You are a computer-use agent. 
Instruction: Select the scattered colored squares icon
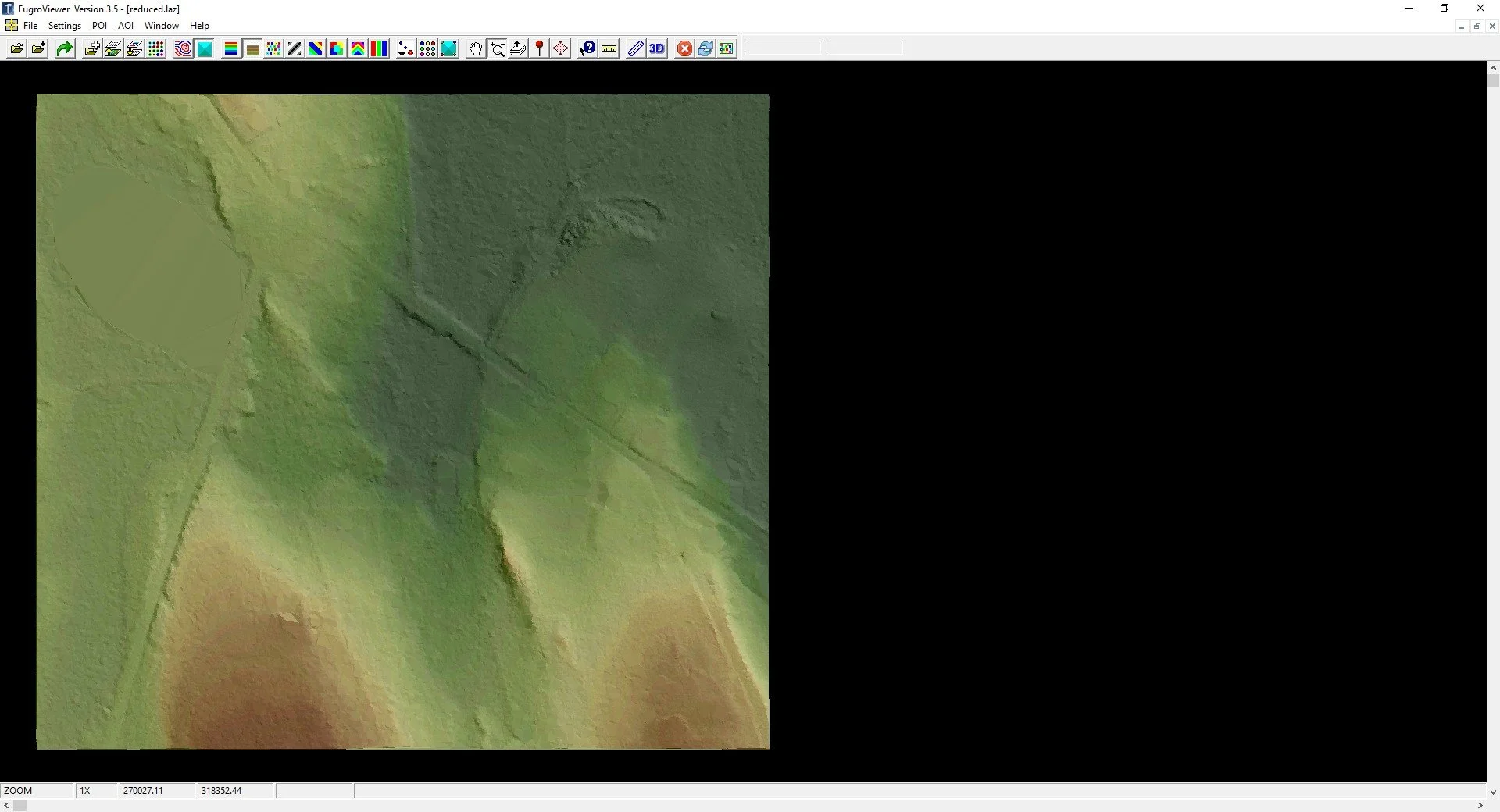click(273, 48)
